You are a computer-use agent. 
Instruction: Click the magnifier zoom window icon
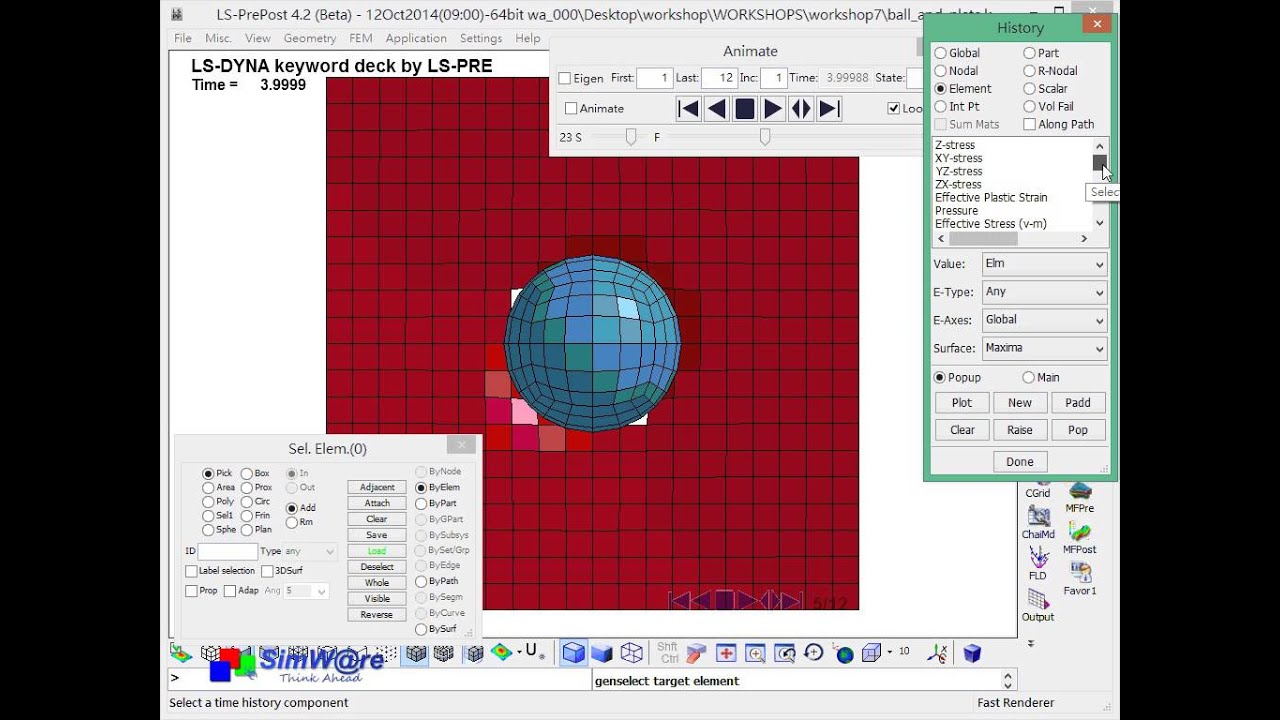755,653
